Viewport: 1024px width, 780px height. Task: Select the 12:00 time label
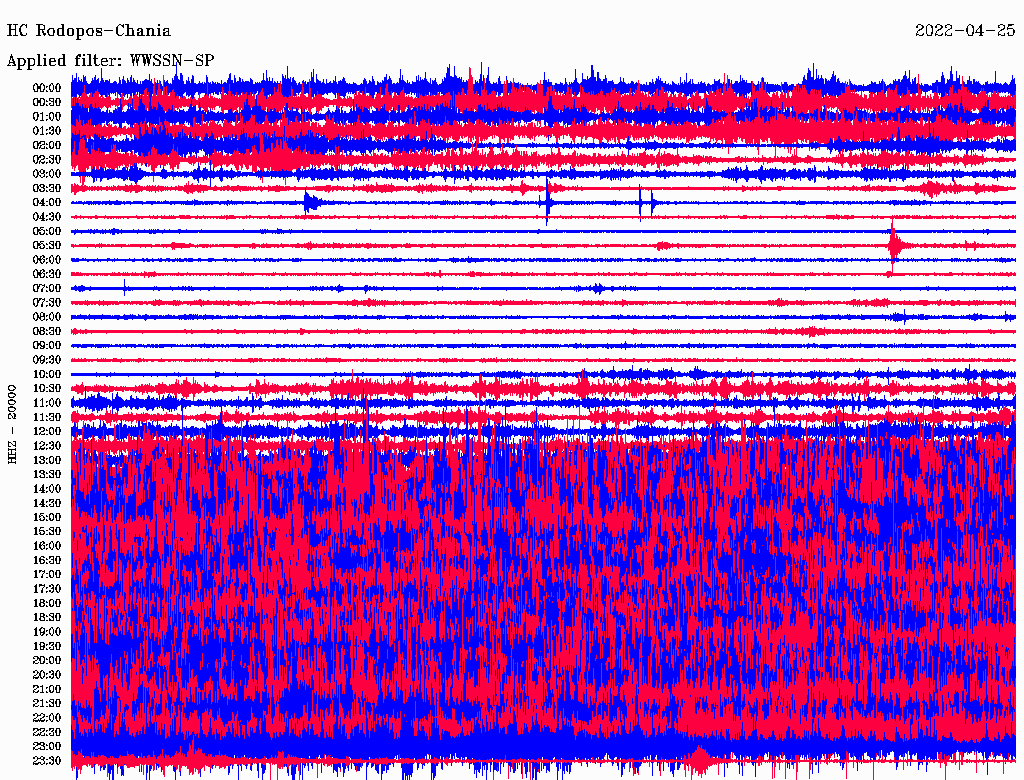click(x=47, y=431)
